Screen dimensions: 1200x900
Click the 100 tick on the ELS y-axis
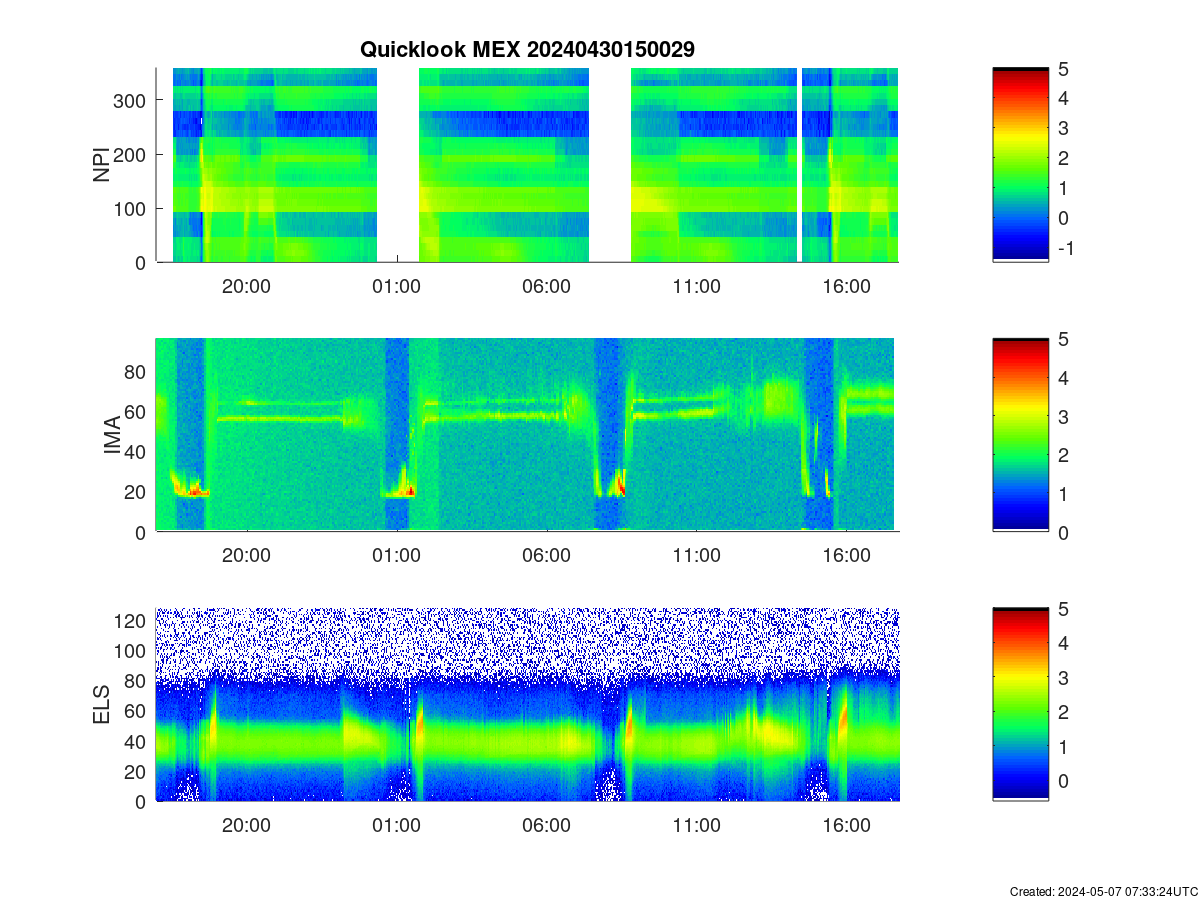(131, 651)
